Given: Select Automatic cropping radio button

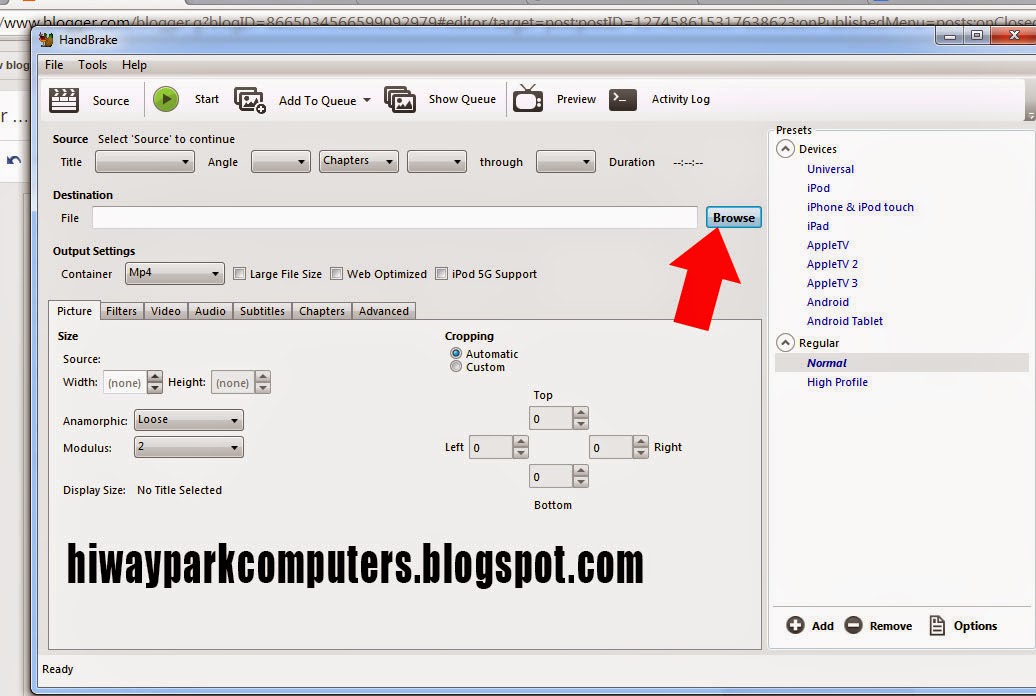Looking at the screenshot, I should (456, 353).
